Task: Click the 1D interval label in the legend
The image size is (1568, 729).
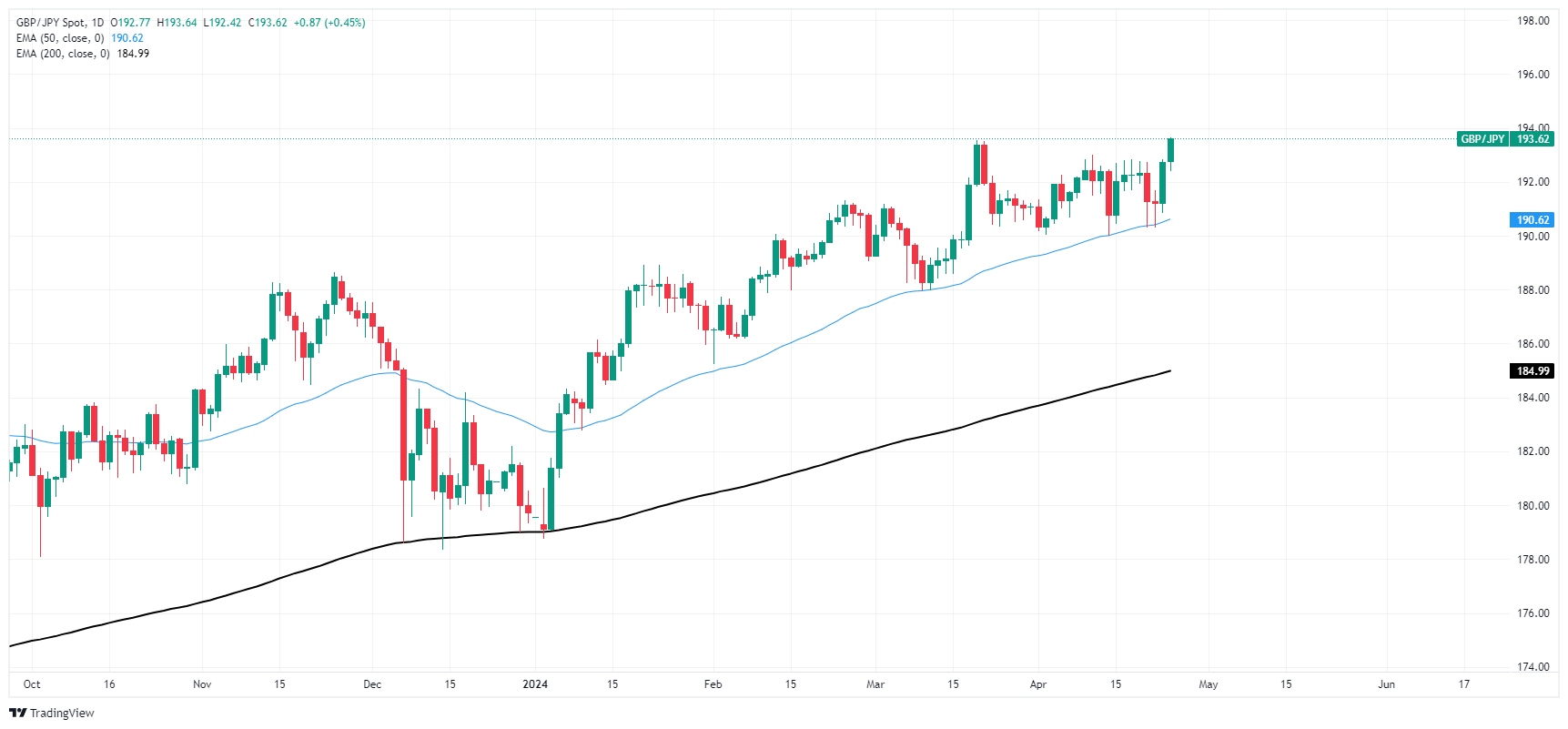Action: (x=97, y=23)
